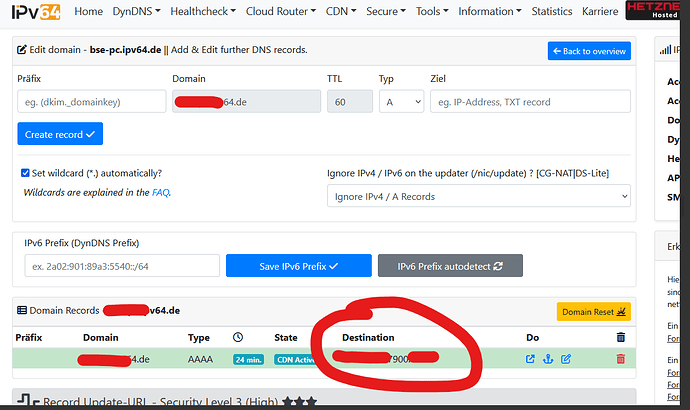Click the Hetzner Hosted logo
The width and height of the screenshot is (690, 410).
click(658, 12)
